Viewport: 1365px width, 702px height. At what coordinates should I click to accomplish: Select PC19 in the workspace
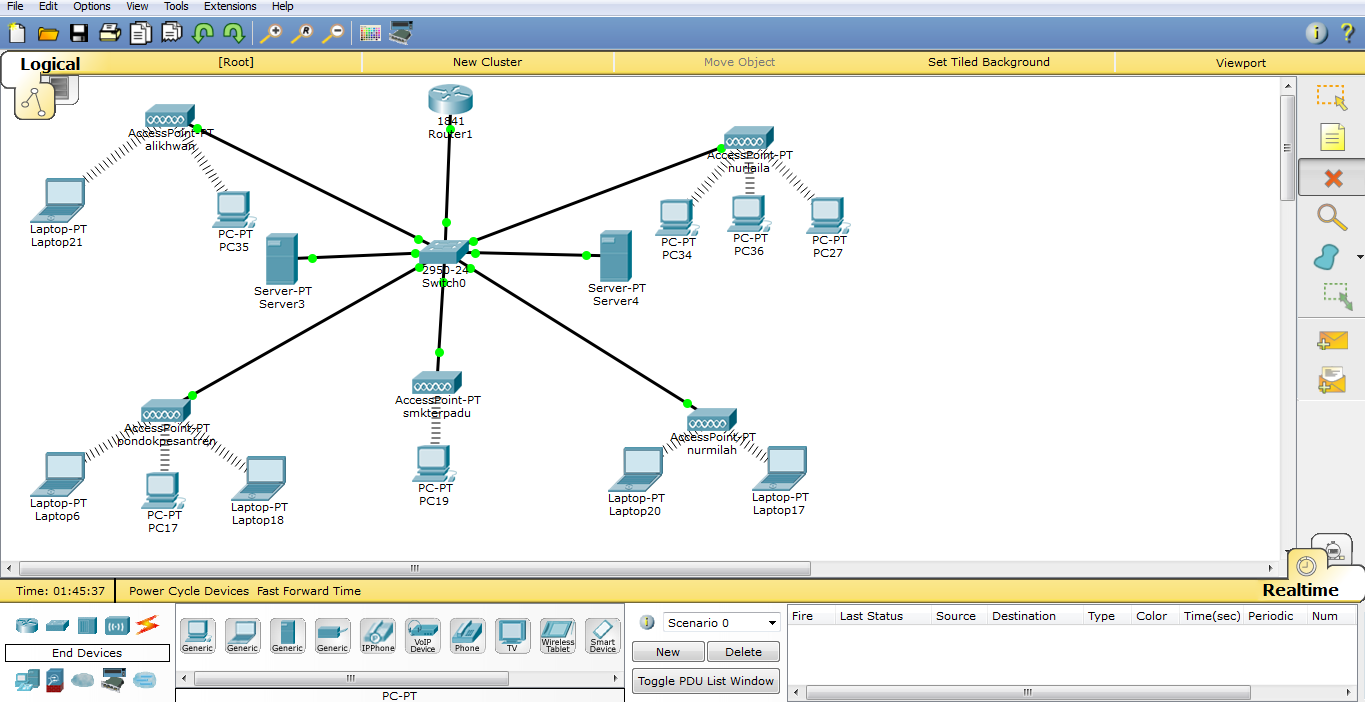pos(434,464)
